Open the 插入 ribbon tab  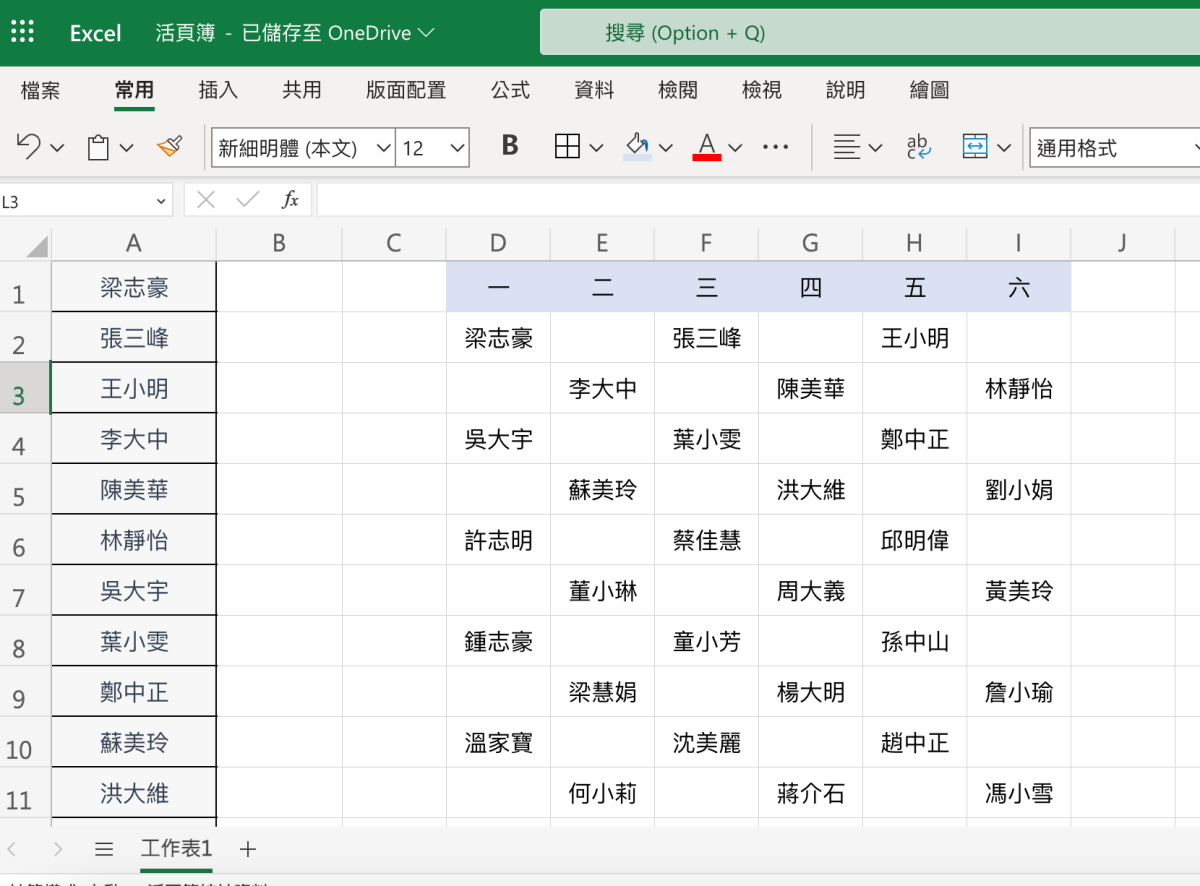click(218, 90)
